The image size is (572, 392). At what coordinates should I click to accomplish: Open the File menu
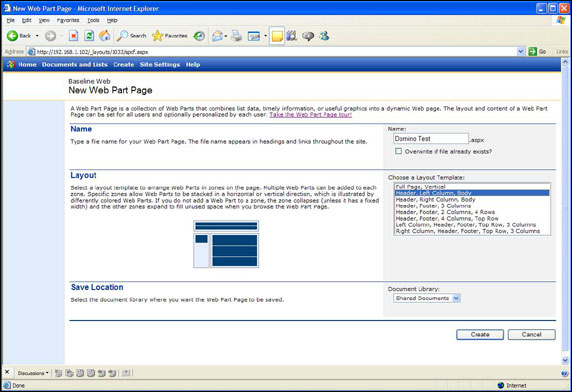[11, 20]
